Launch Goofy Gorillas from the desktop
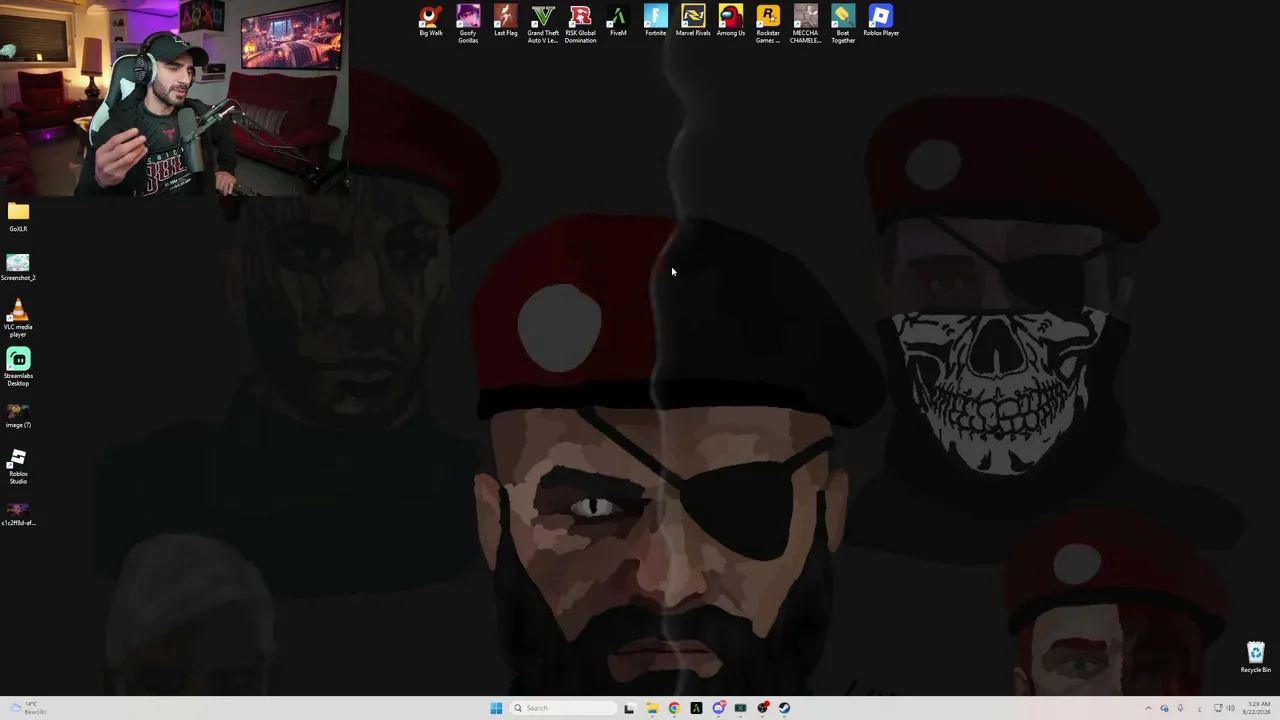 click(468, 24)
